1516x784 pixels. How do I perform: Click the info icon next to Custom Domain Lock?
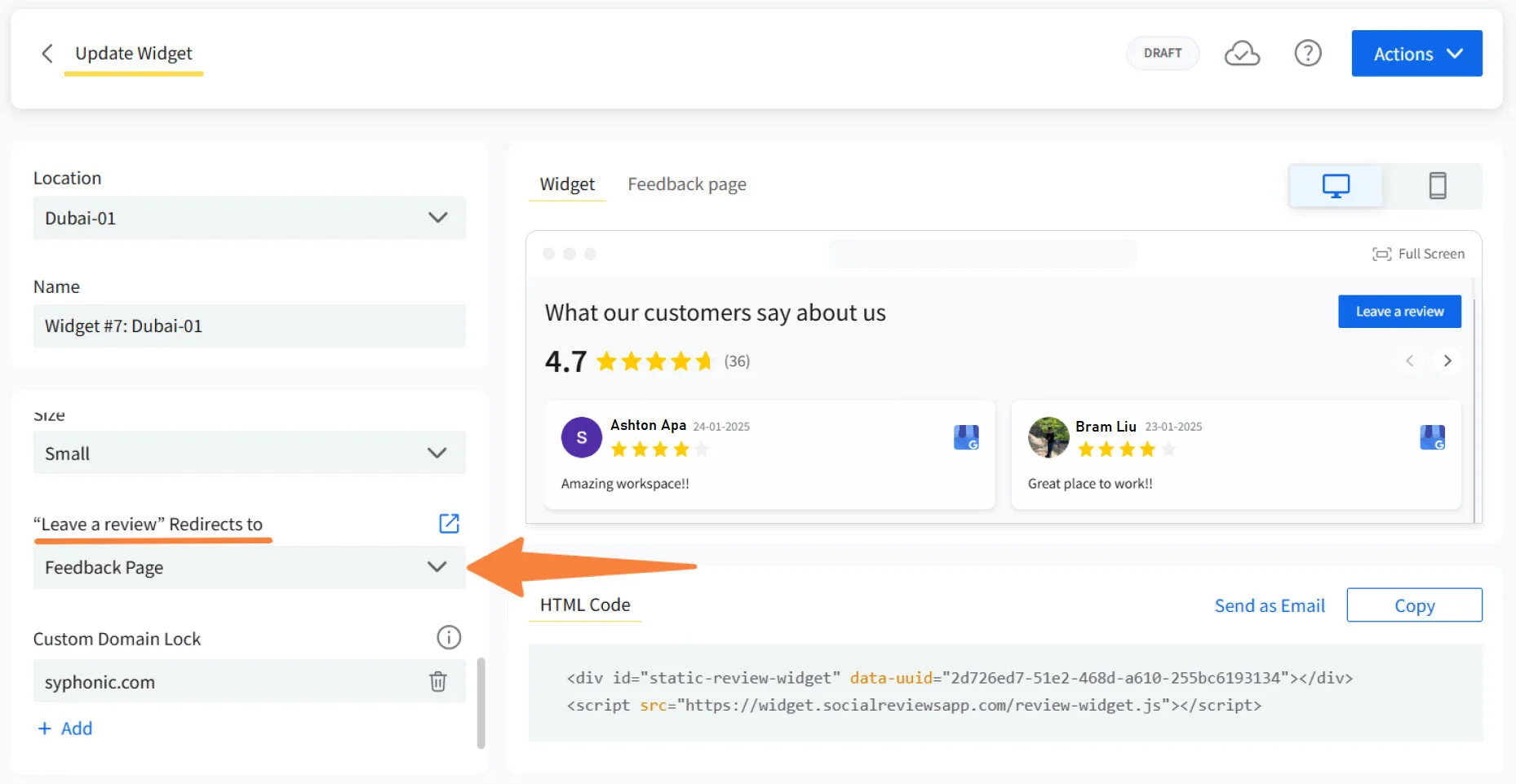(448, 637)
